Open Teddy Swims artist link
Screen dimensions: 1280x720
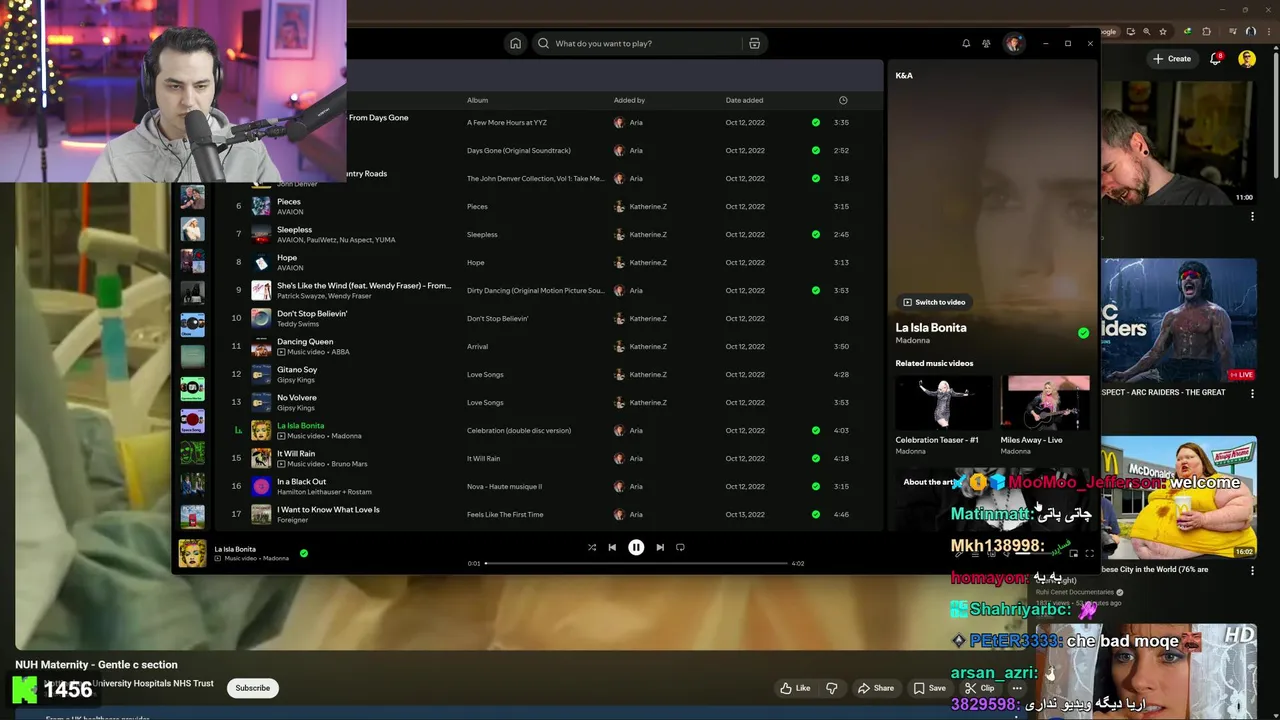click(x=298, y=324)
